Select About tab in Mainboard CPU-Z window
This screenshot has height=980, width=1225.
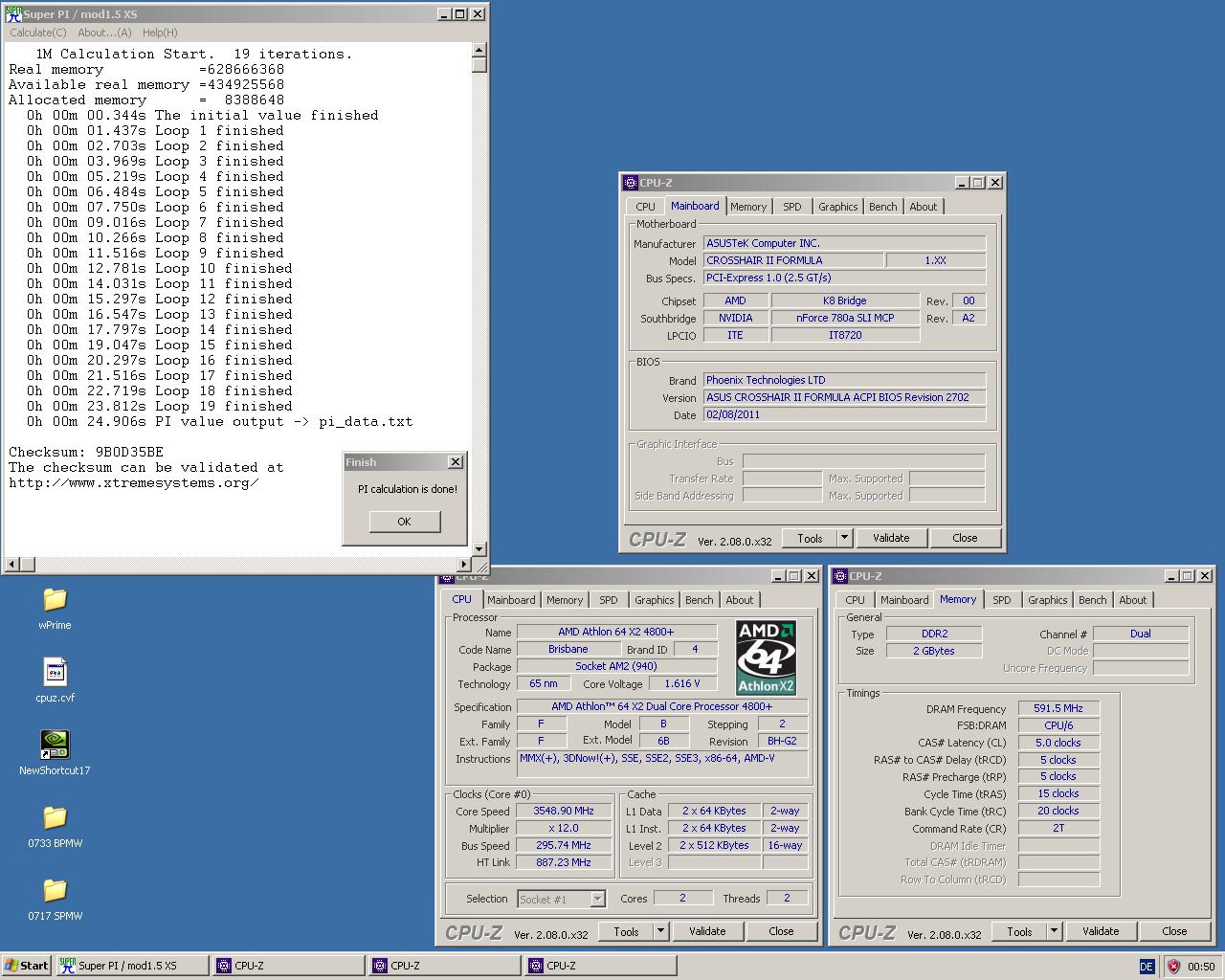point(924,207)
